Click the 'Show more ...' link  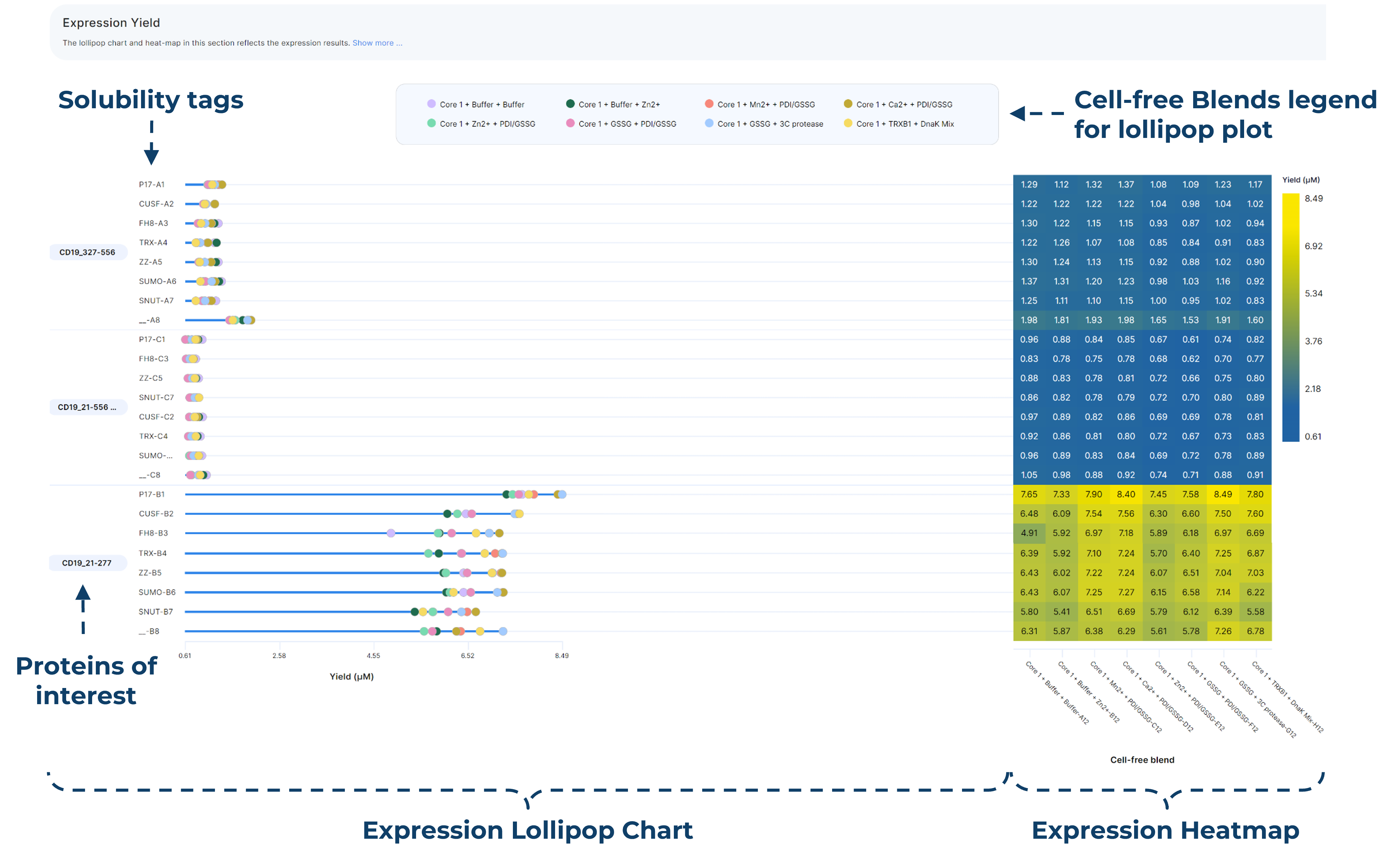(377, 43)
